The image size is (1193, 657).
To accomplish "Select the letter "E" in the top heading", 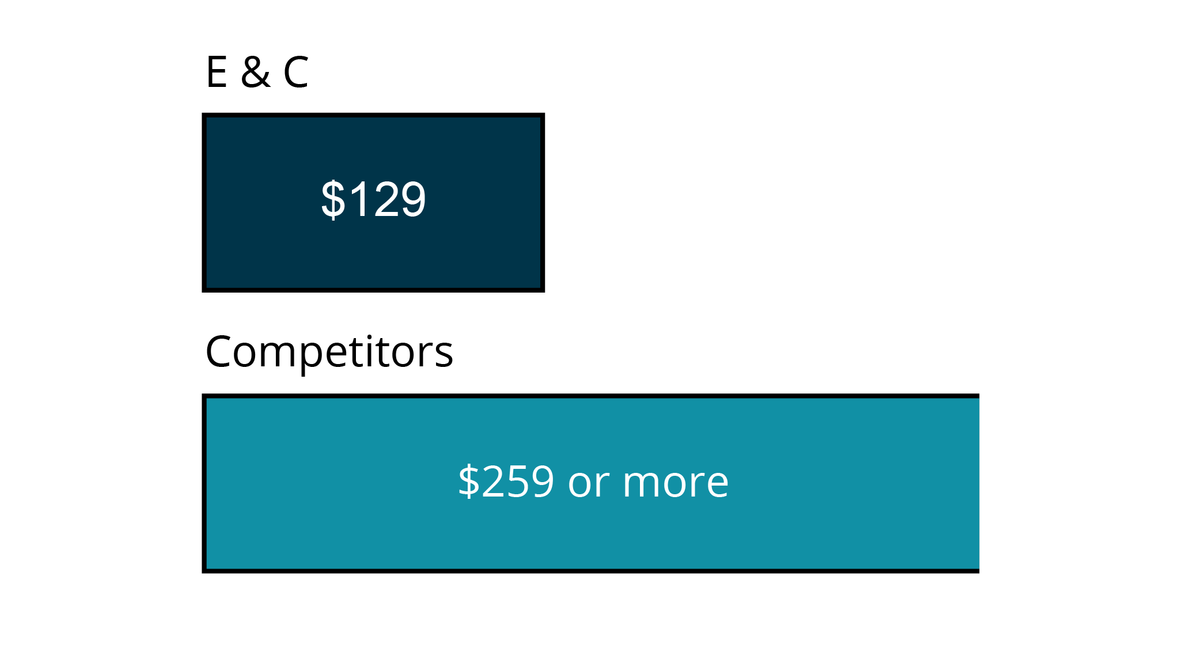I will point(216,74).
